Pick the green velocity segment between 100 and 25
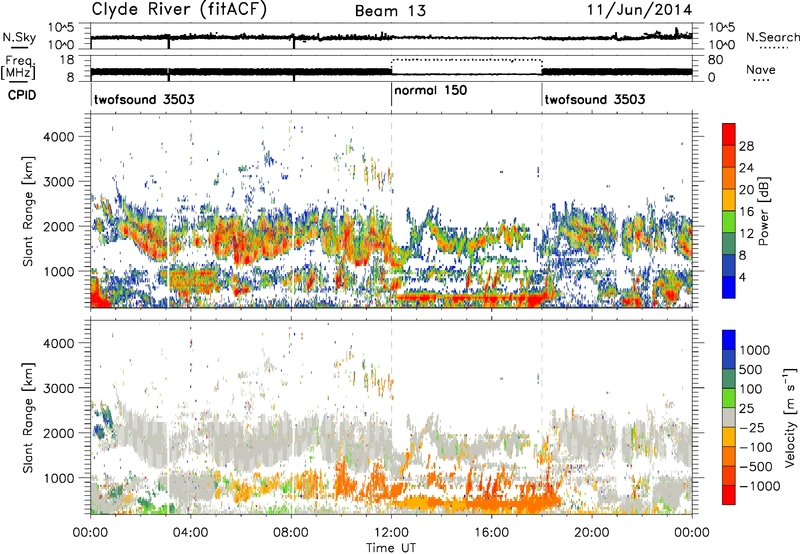This screenshot has height=554, width=800. pyautogui.click(x=729, y=398)
